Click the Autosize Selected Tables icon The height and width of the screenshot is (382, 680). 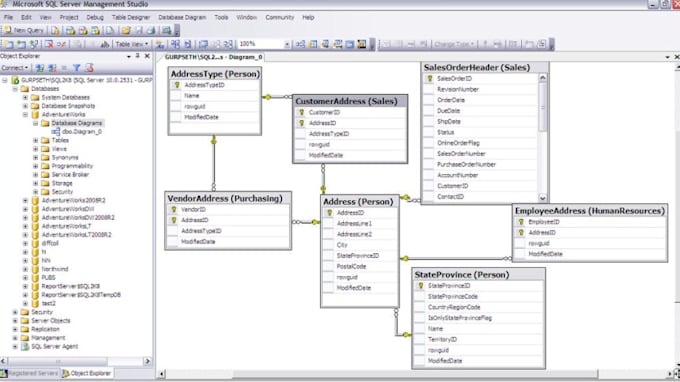pyautogui.click(x=203, y=44)
